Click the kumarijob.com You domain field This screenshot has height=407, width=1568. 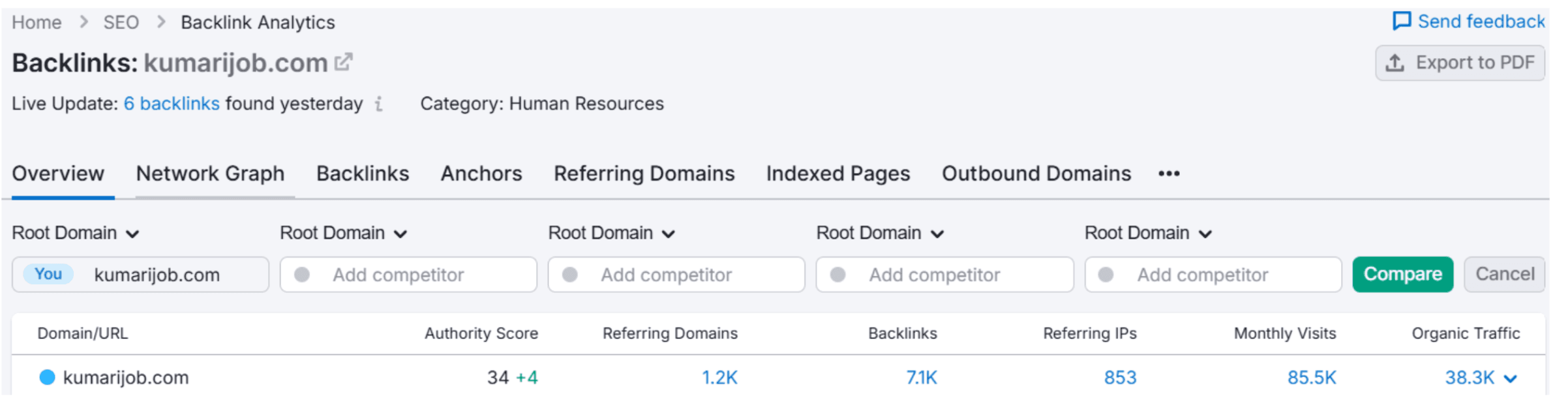(140, 275)
